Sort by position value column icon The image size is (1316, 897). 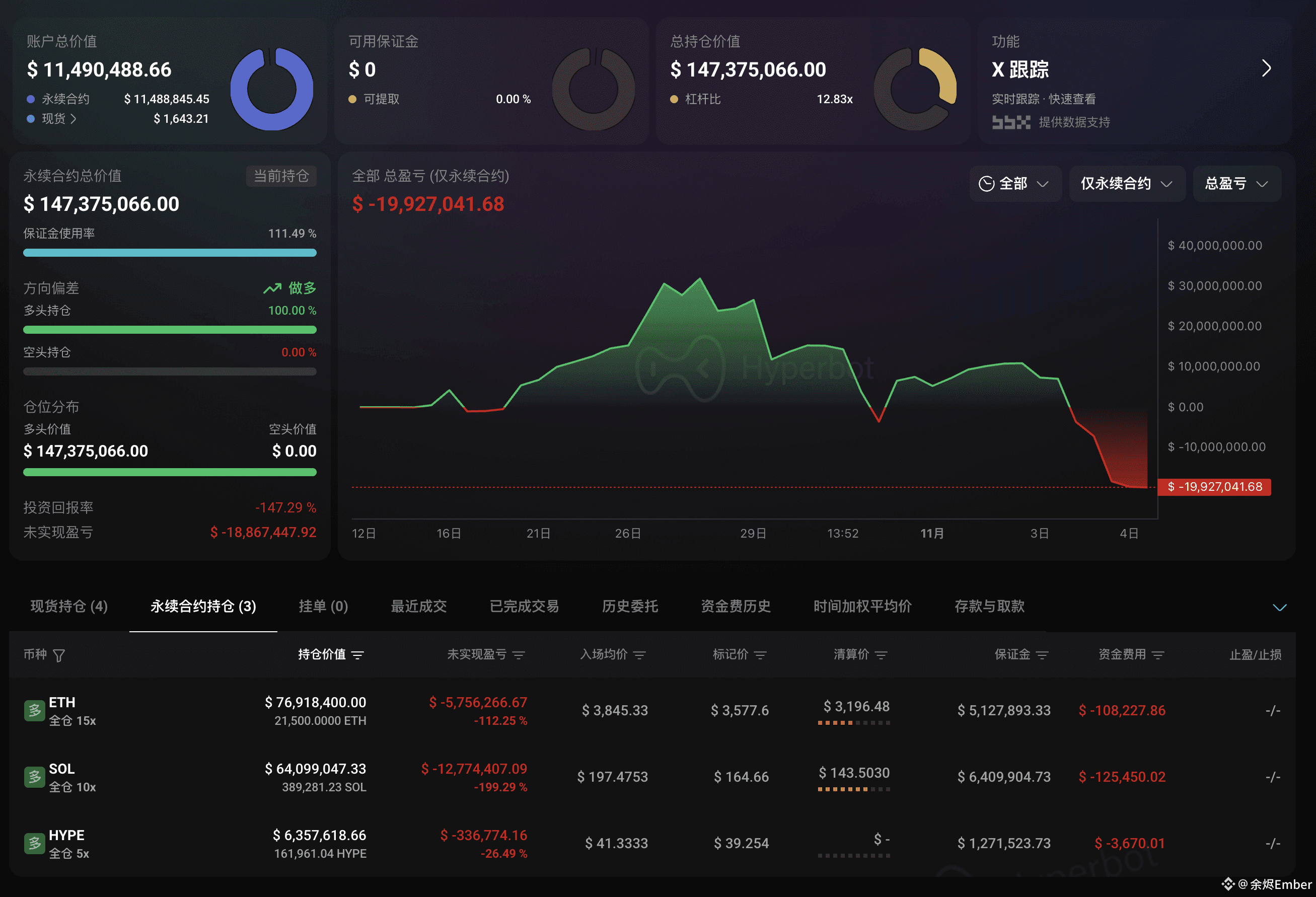click(x=357, y=654)
